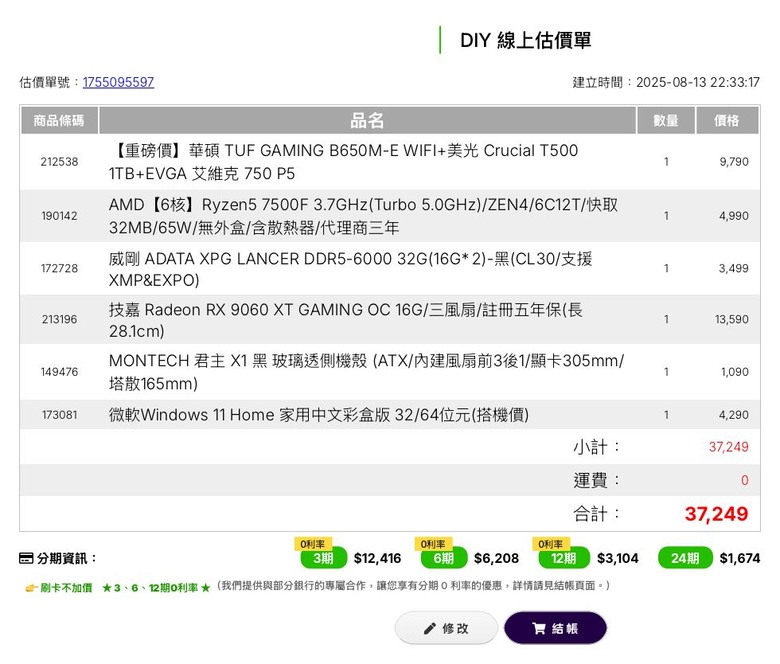780x664 pixels.
Task: Click the Windows 11 Home item name
Action: click(318, 415)
